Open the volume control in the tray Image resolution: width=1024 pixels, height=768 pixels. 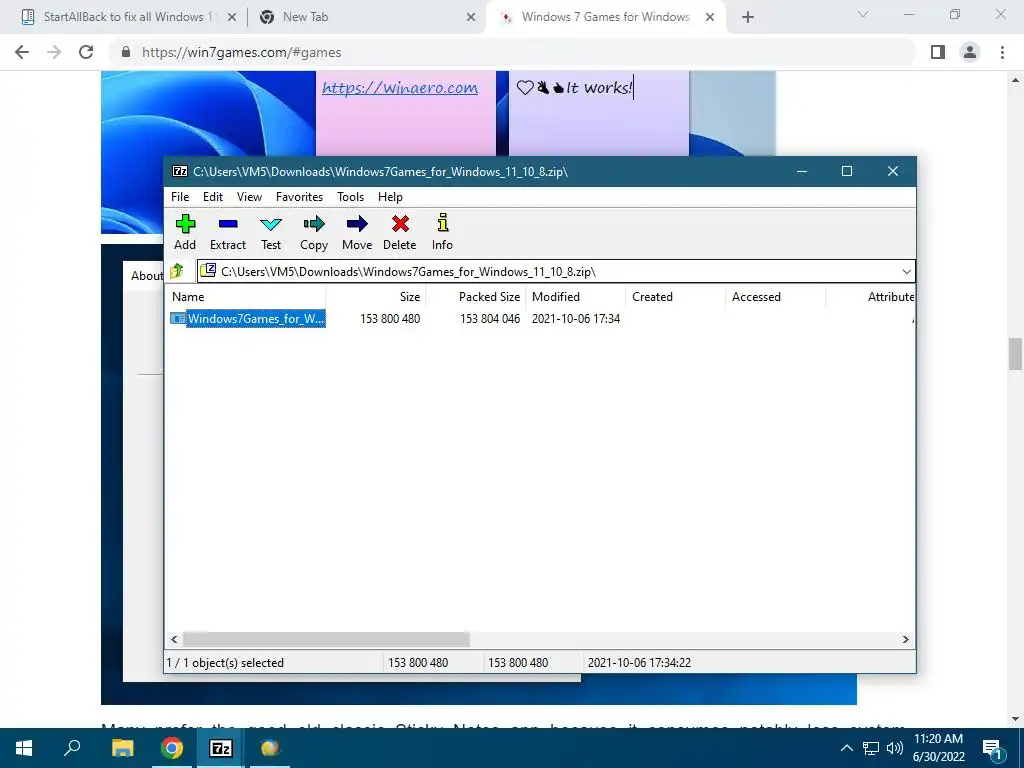[x=895, y=748]
